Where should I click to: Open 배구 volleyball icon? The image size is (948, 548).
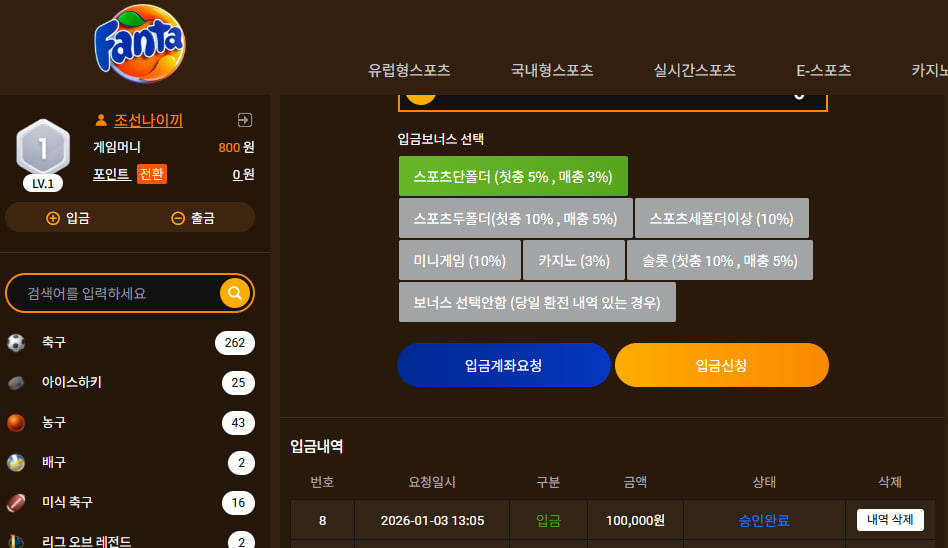[x=16, y=463]
